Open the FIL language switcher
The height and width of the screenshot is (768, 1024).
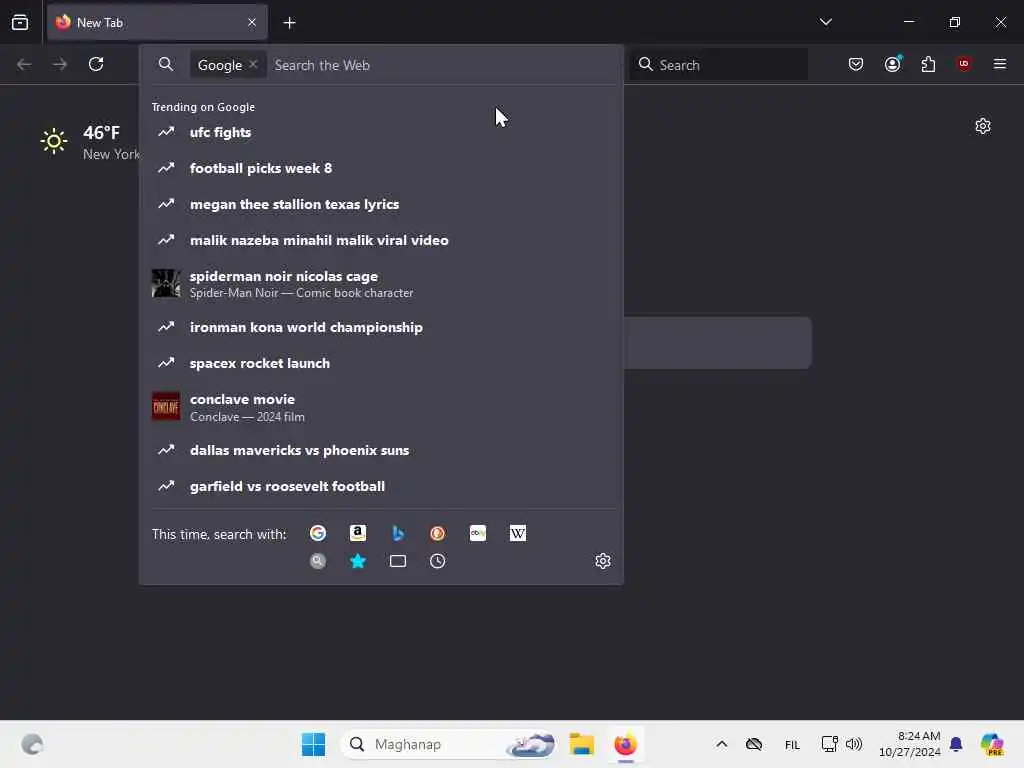pyautogui.click(x=792, y=744)
